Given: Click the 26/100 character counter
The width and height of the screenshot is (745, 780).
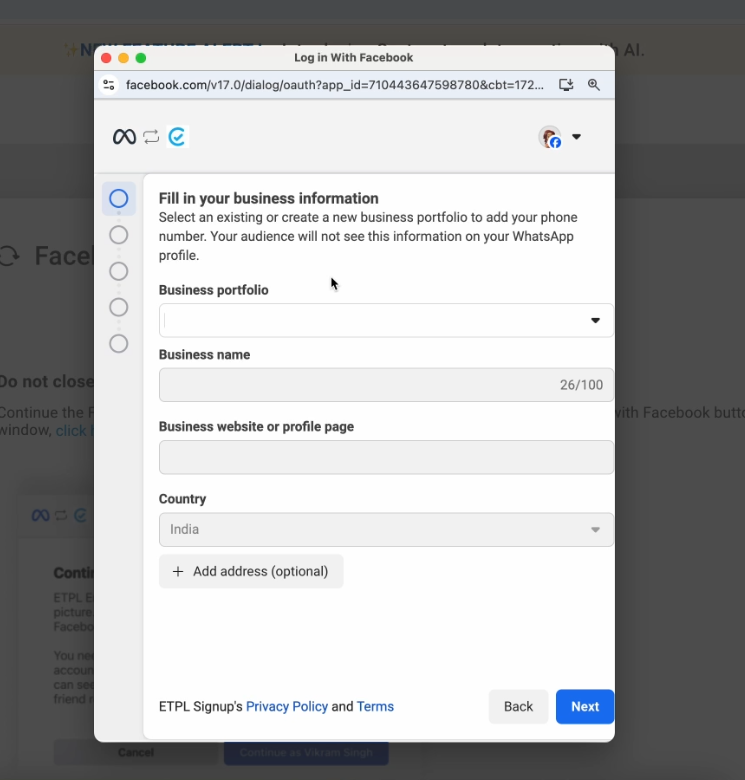Looking at the screenshot, I should [x=581, y=385].
